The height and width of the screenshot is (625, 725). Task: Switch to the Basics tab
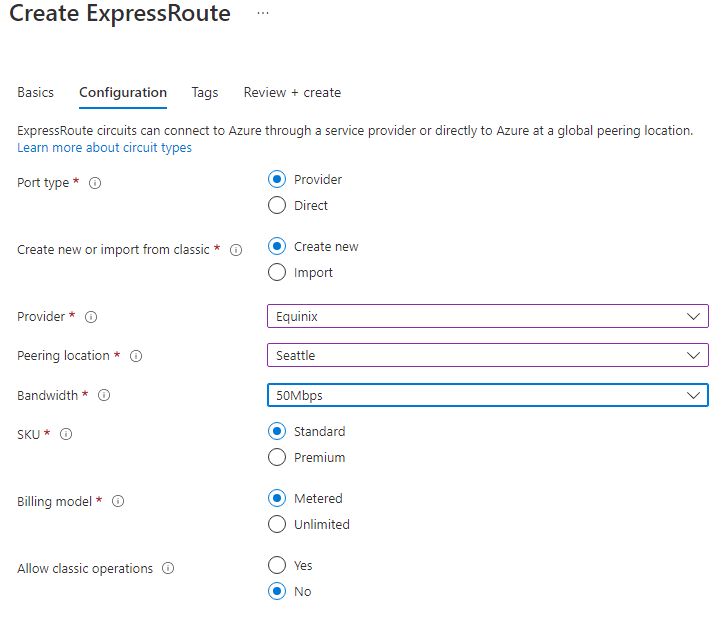36,92
